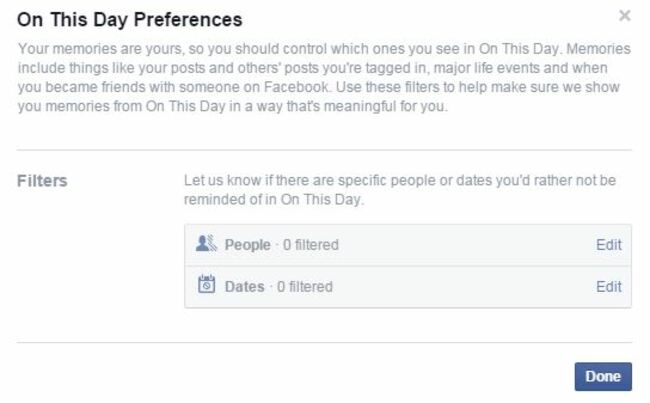
Task: Edit the Dates filter
Action: point(609,286)
